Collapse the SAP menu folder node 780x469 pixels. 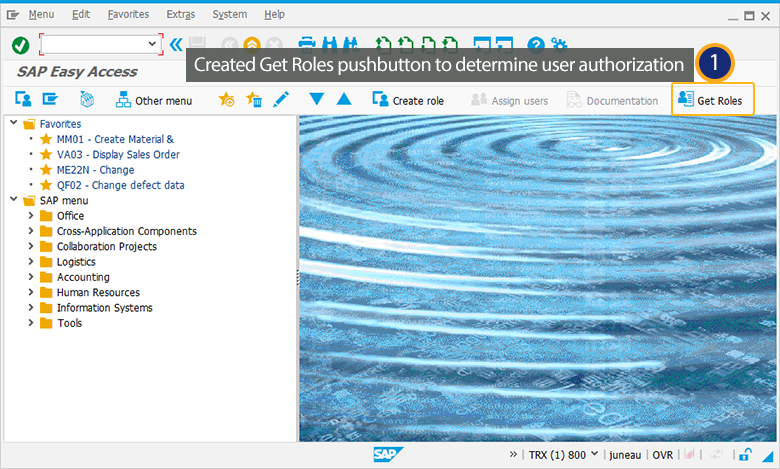coord(14,199)
